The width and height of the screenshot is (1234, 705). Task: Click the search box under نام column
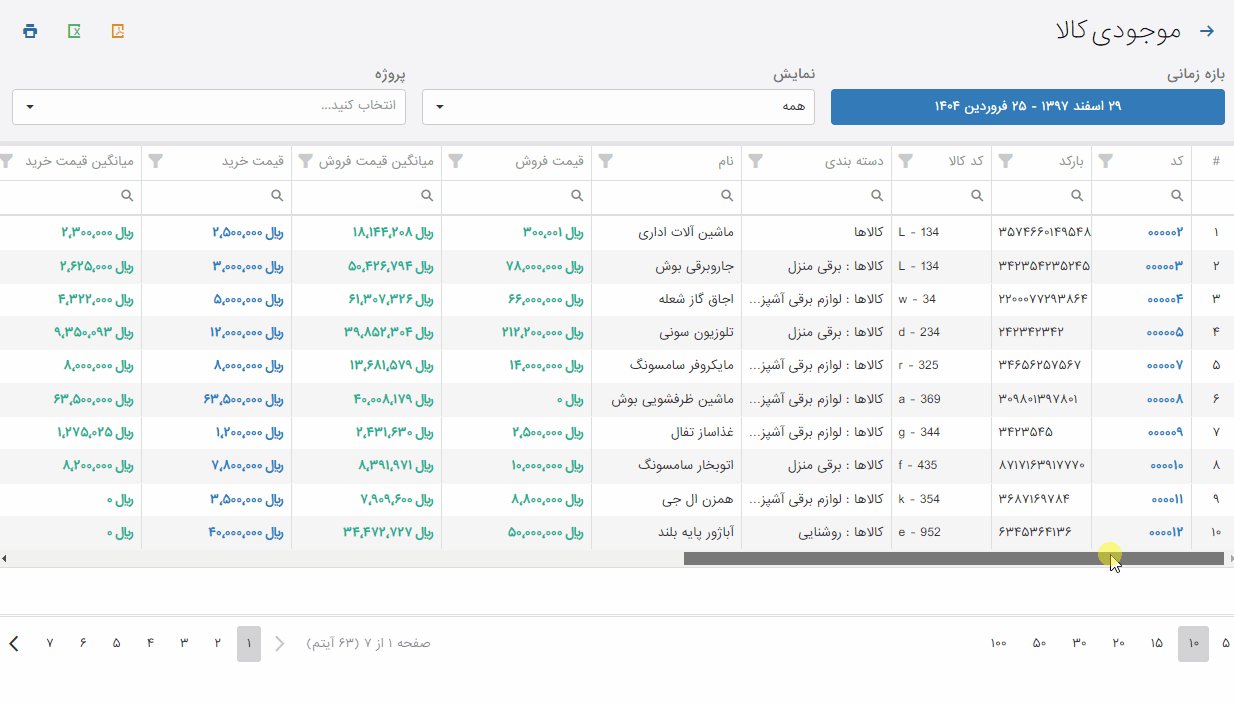667,196
